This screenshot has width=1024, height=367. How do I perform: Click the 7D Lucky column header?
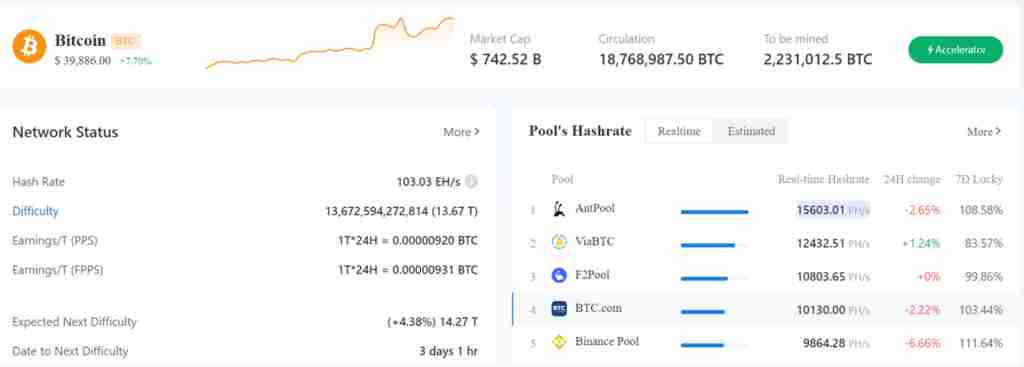click(979, 179)
